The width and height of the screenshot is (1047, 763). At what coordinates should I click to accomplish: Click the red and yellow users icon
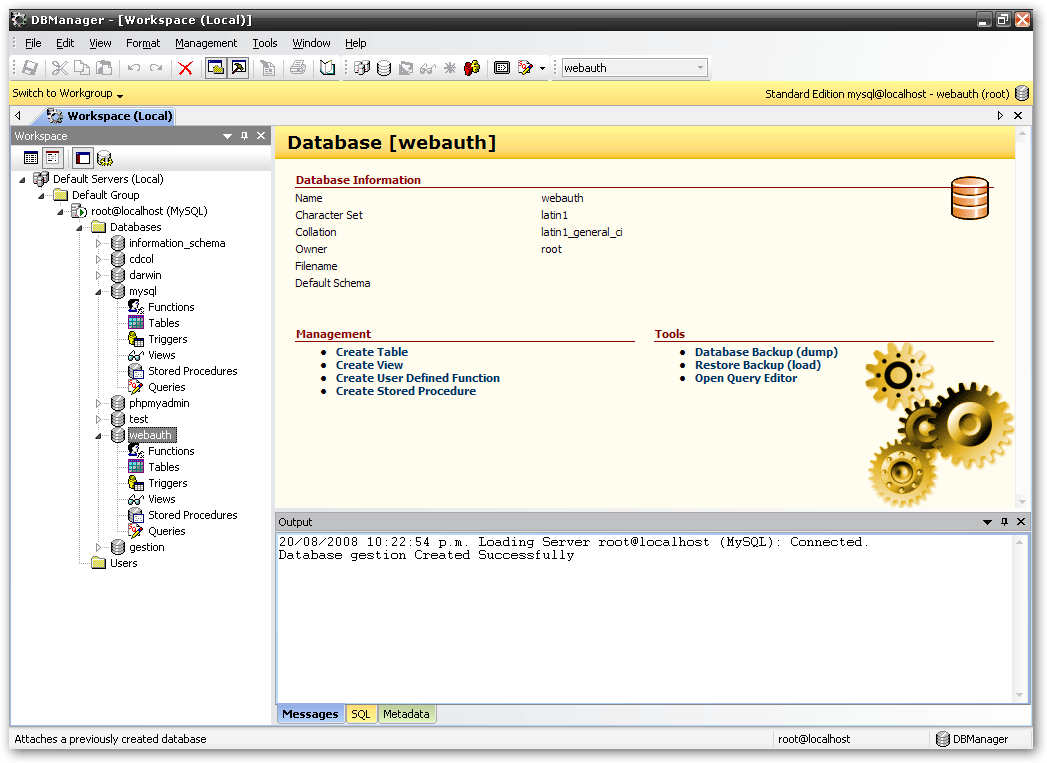click(x=472, y=67)
